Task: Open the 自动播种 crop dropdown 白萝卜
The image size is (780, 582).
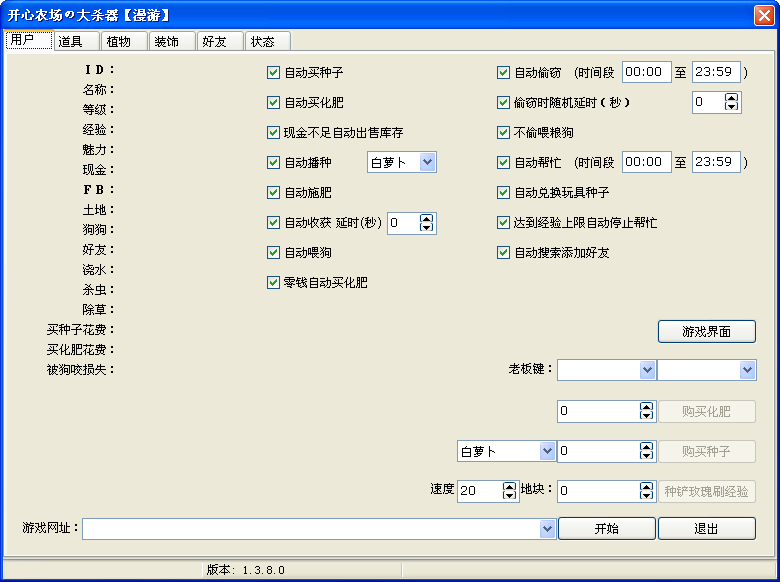Action: (x=428, y=162)
